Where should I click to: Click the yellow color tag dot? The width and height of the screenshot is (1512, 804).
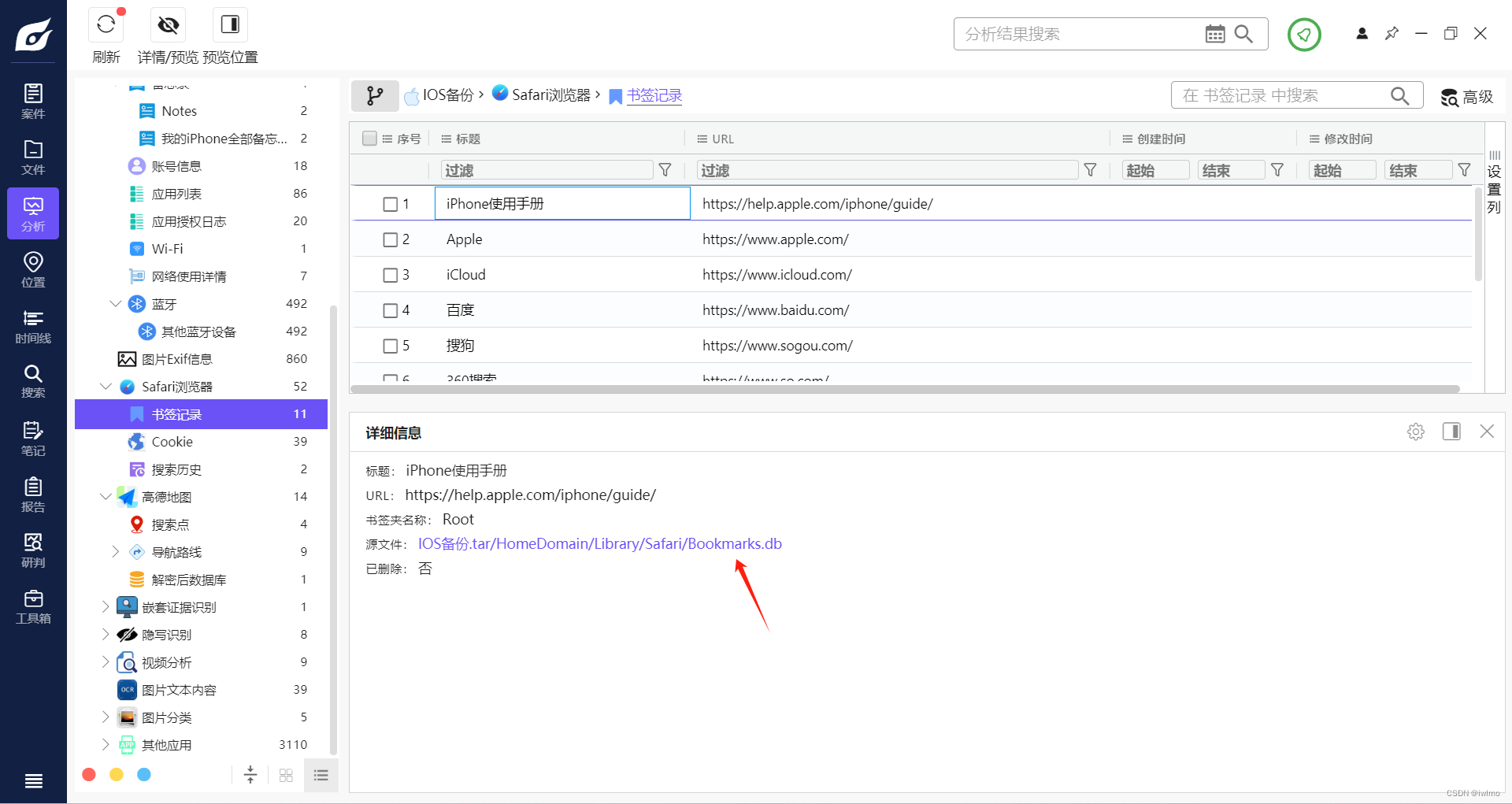[x=117, y=775]
